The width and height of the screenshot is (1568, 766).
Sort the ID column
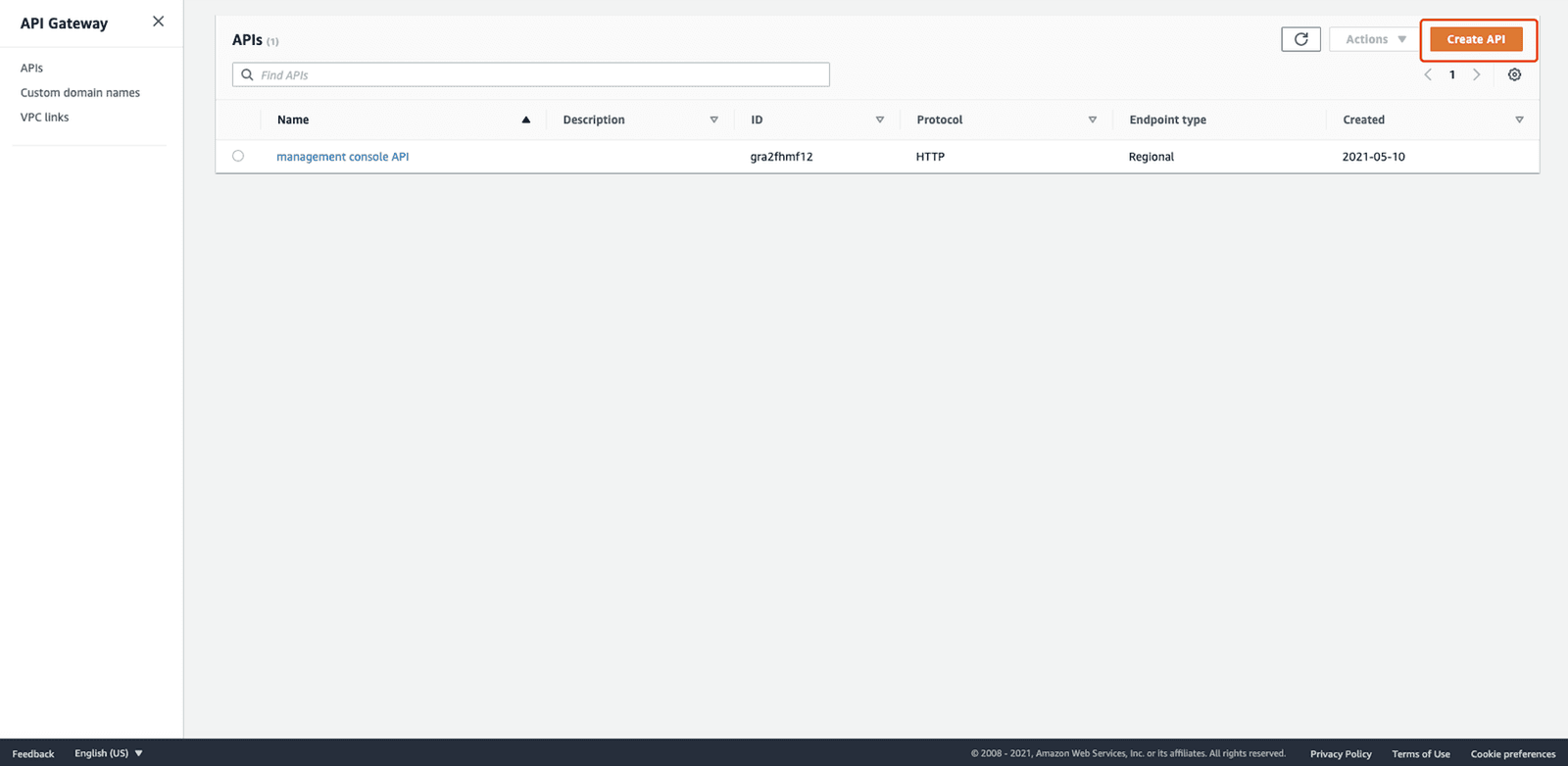pos(879,120)
